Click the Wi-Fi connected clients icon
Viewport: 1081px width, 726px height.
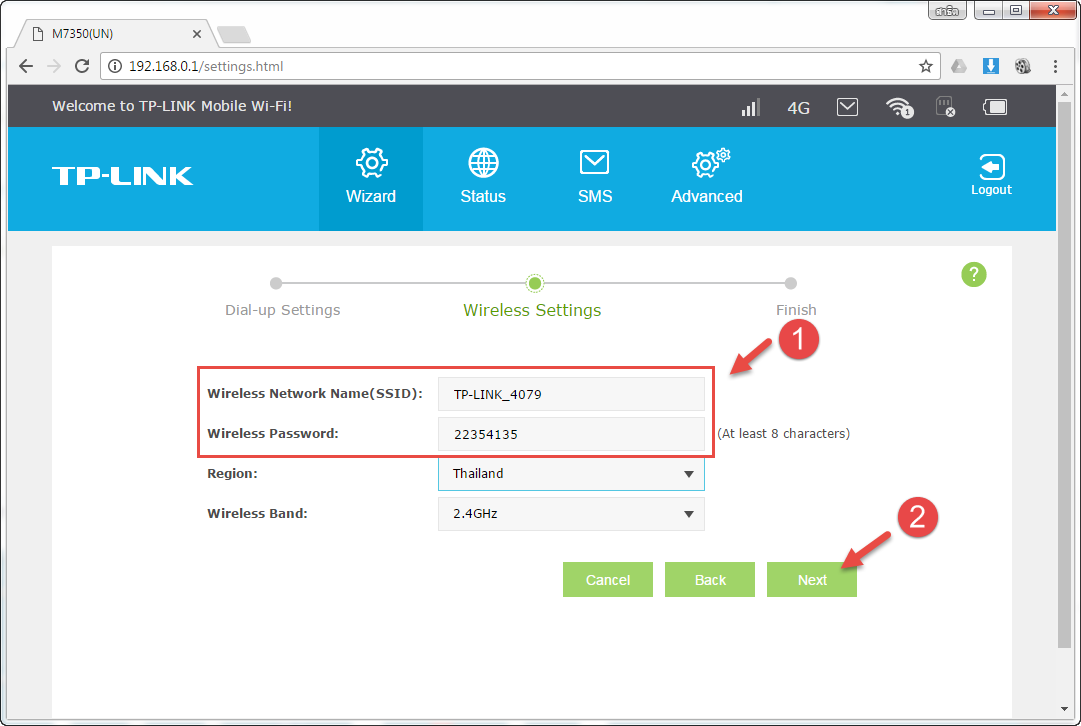coord(899,107)
